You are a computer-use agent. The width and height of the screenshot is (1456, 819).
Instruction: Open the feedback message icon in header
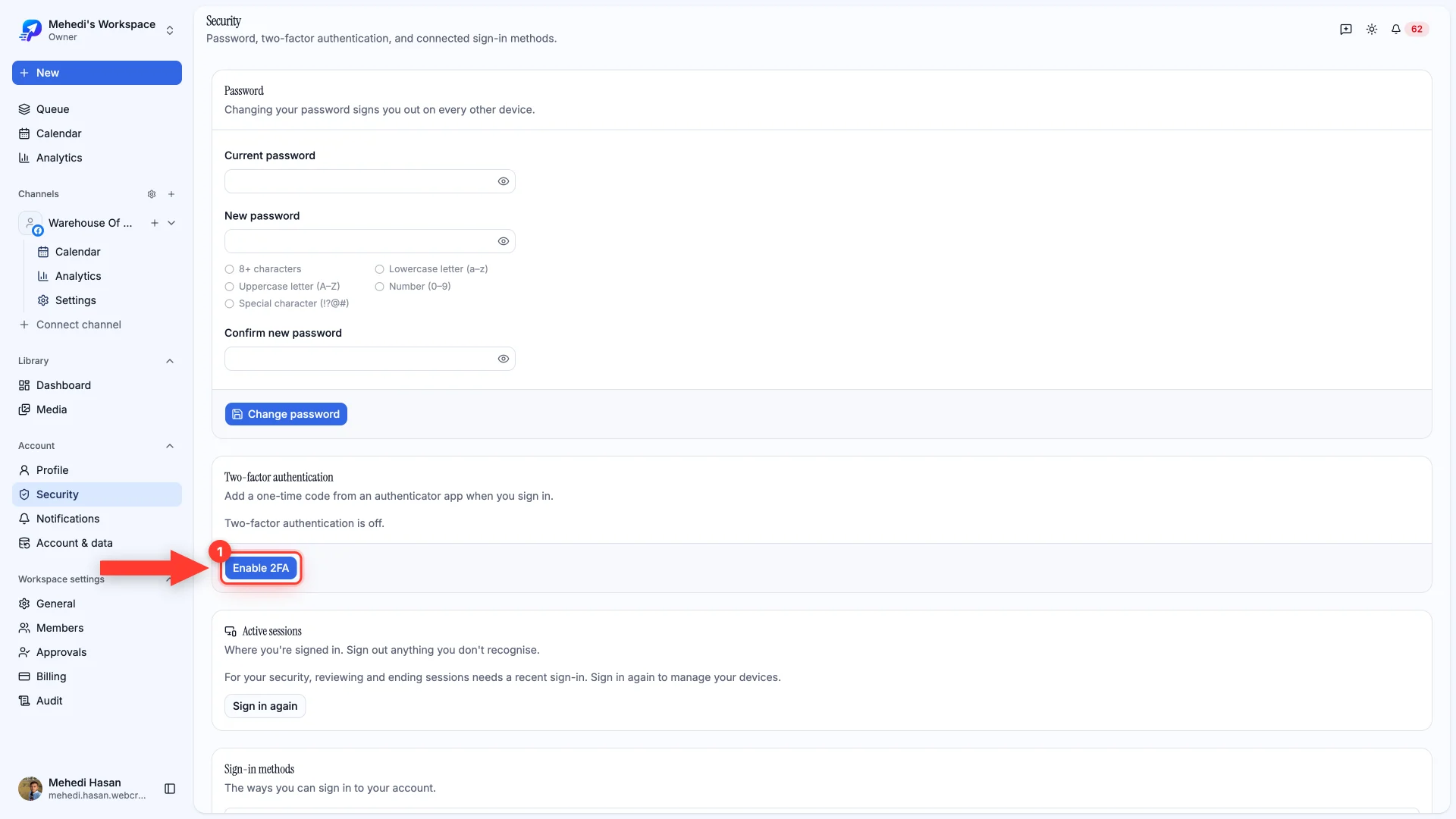(1346, 29)
